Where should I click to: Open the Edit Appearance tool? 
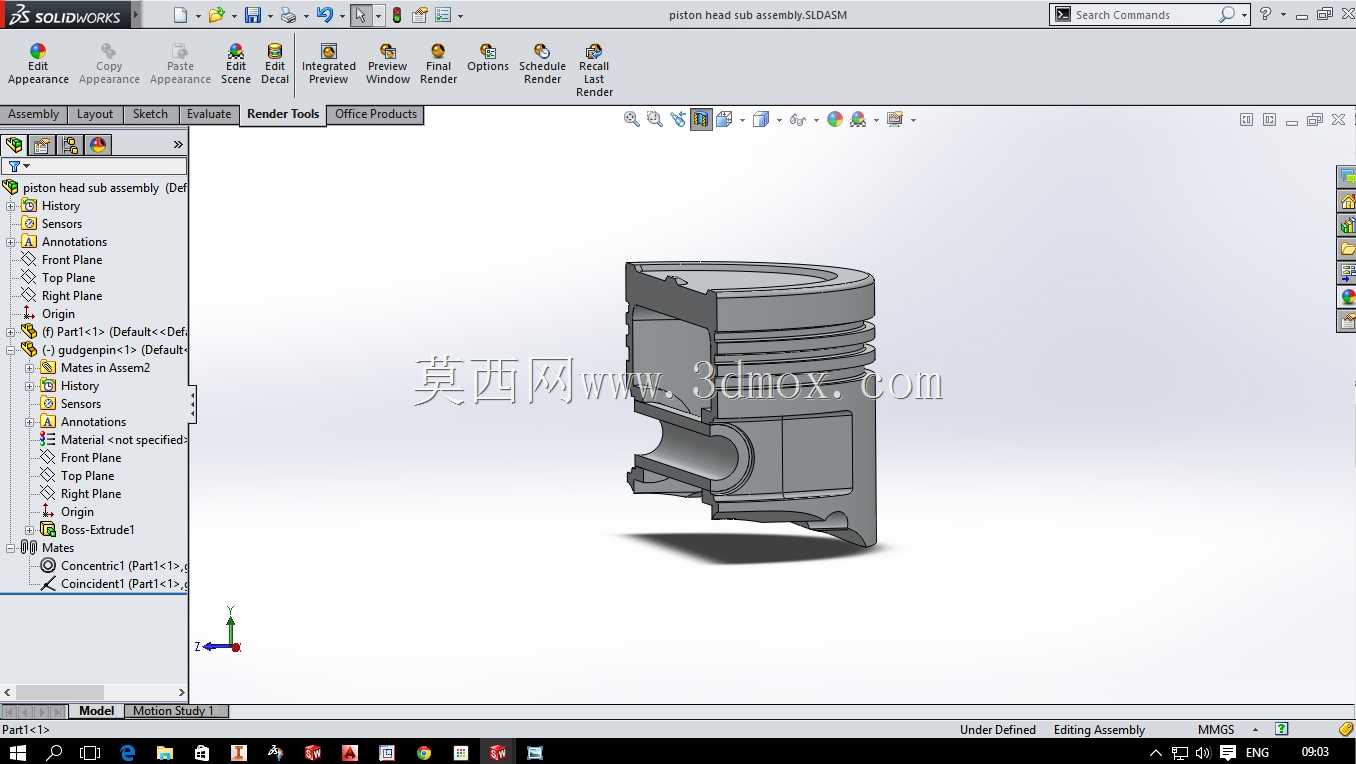tap(38, 64)
